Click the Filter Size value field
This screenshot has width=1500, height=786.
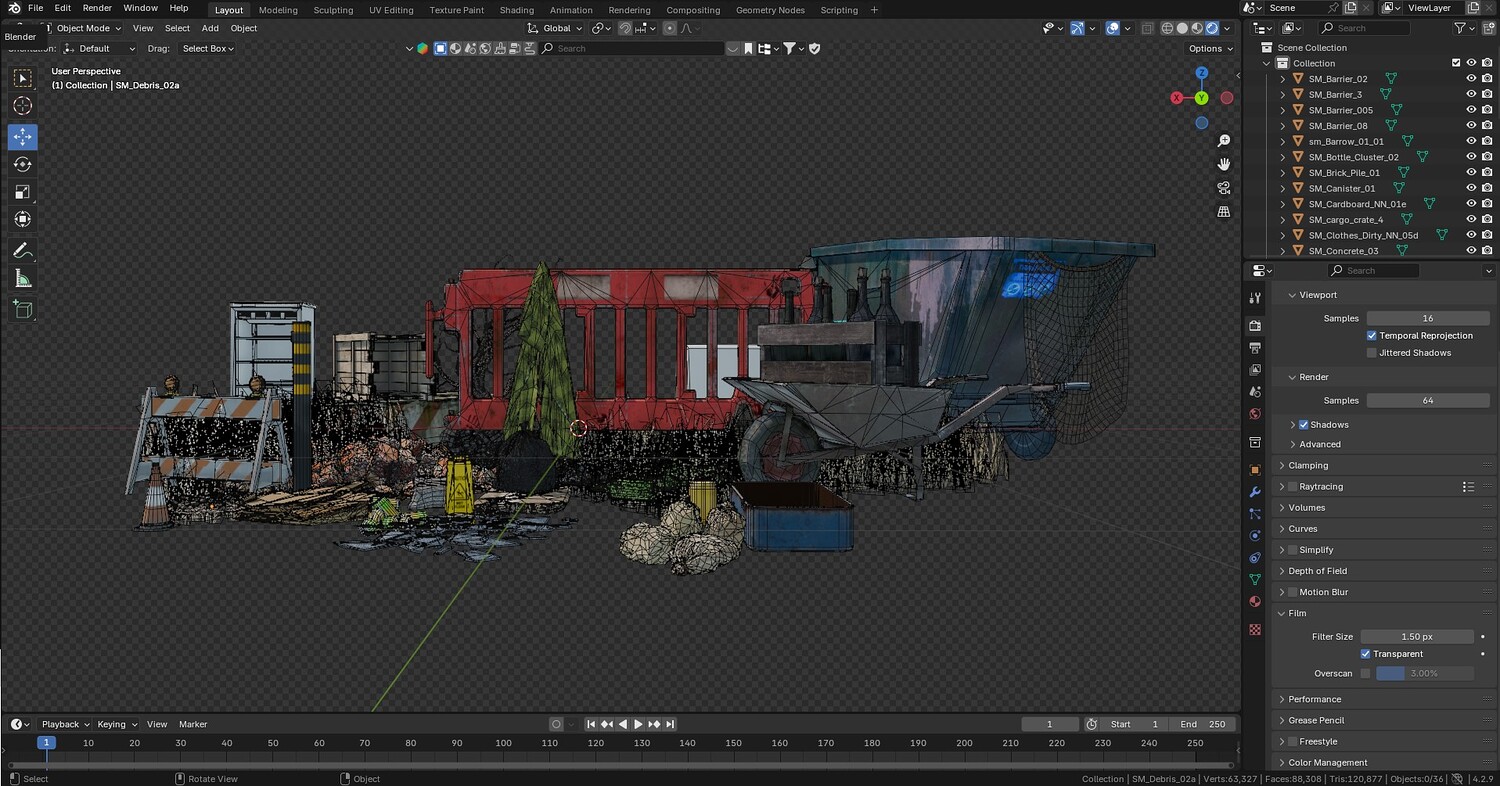point(1417,637)
